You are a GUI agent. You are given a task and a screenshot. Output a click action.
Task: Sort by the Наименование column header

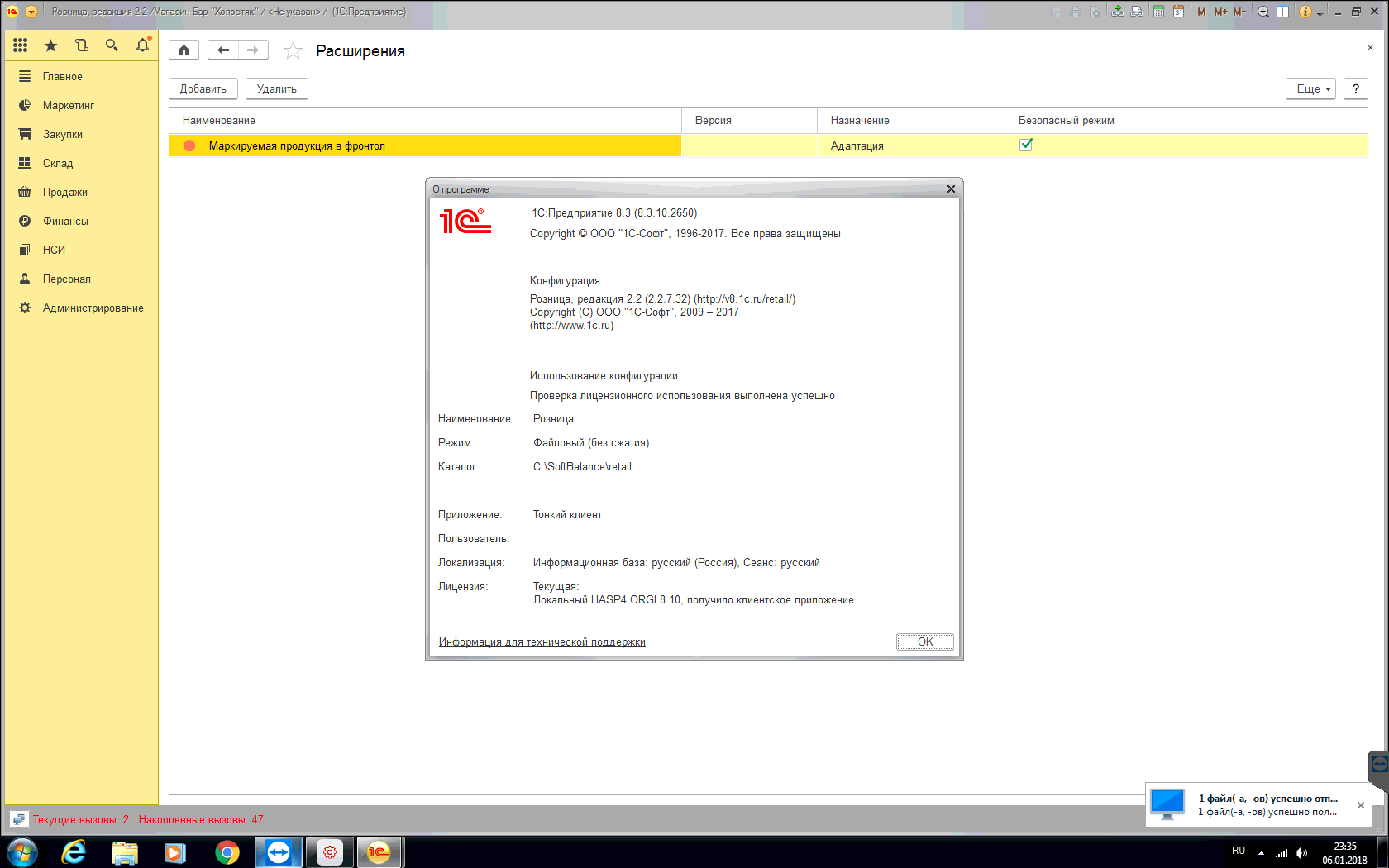coord(425,120)
